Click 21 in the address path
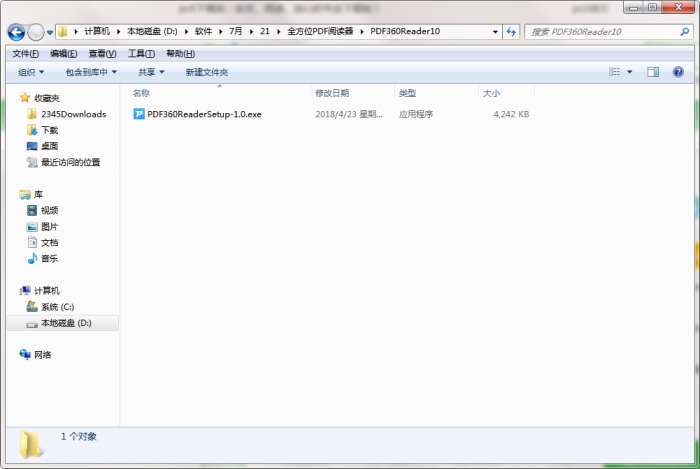Image resolution: width=700 pixels, height=469 pixels. pyautogui.click(x=265, y=31)
